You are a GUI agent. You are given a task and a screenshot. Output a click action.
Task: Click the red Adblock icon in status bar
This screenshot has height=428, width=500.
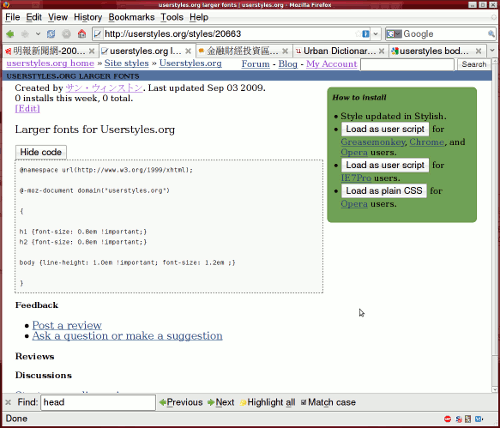448,419
